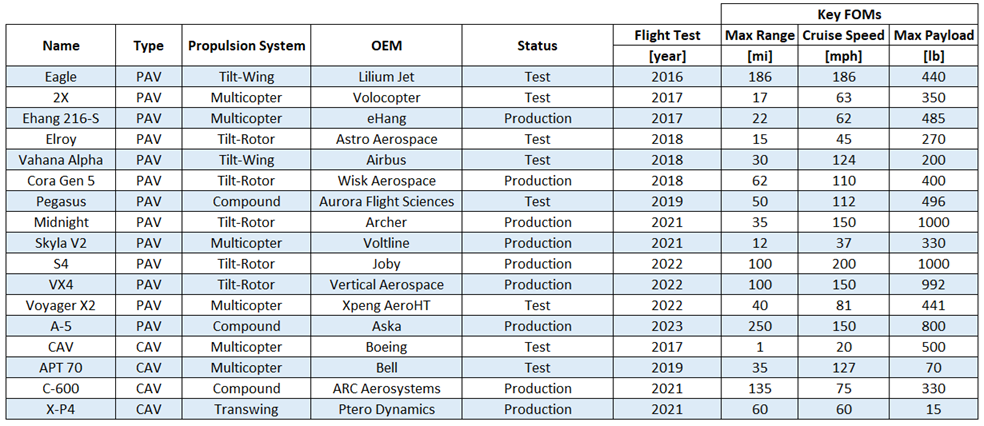Click the ARC Aerosystems cell
The image size is (984, 426).
[385, 389]
